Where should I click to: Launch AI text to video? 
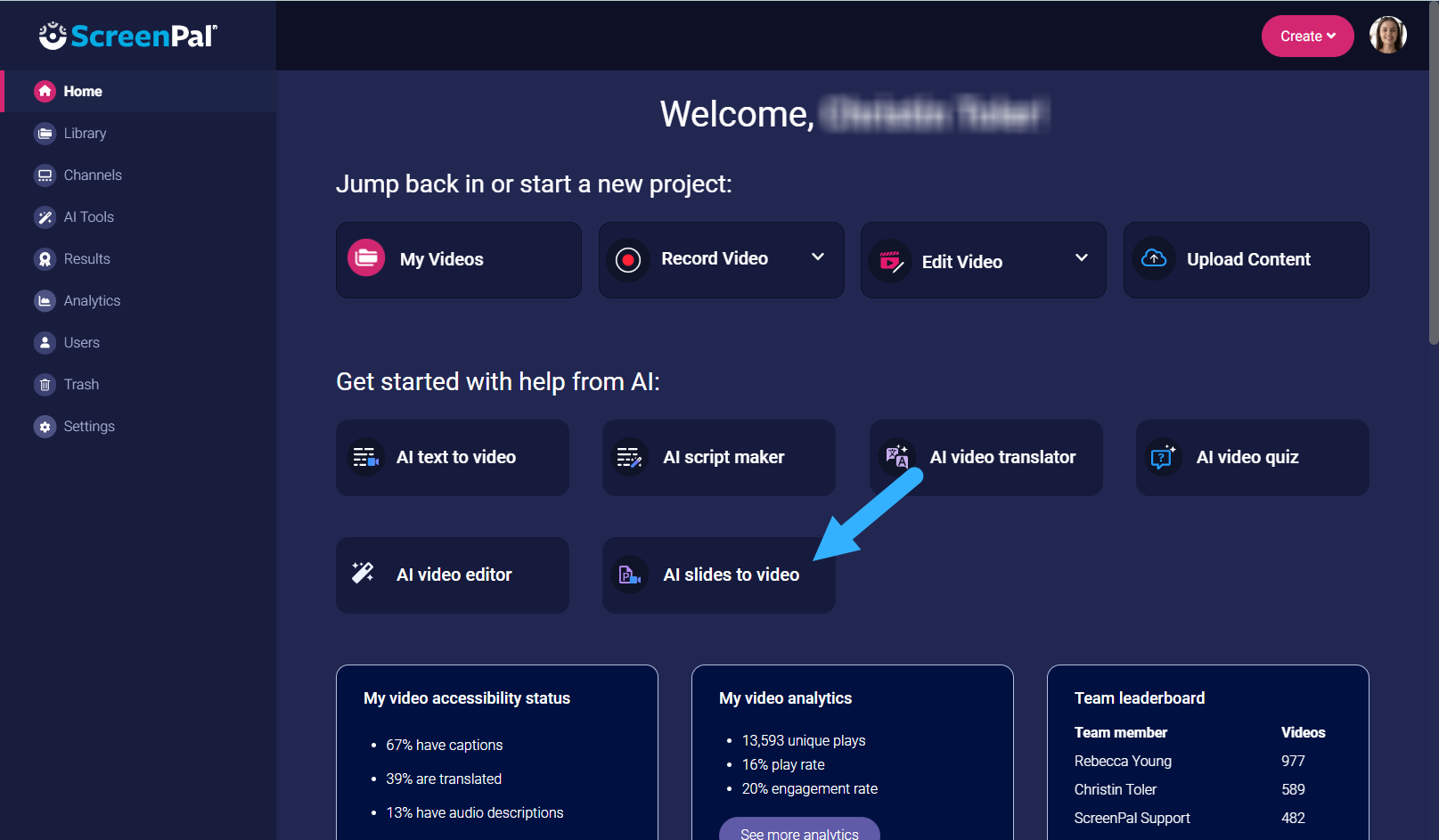pos(453,458)
